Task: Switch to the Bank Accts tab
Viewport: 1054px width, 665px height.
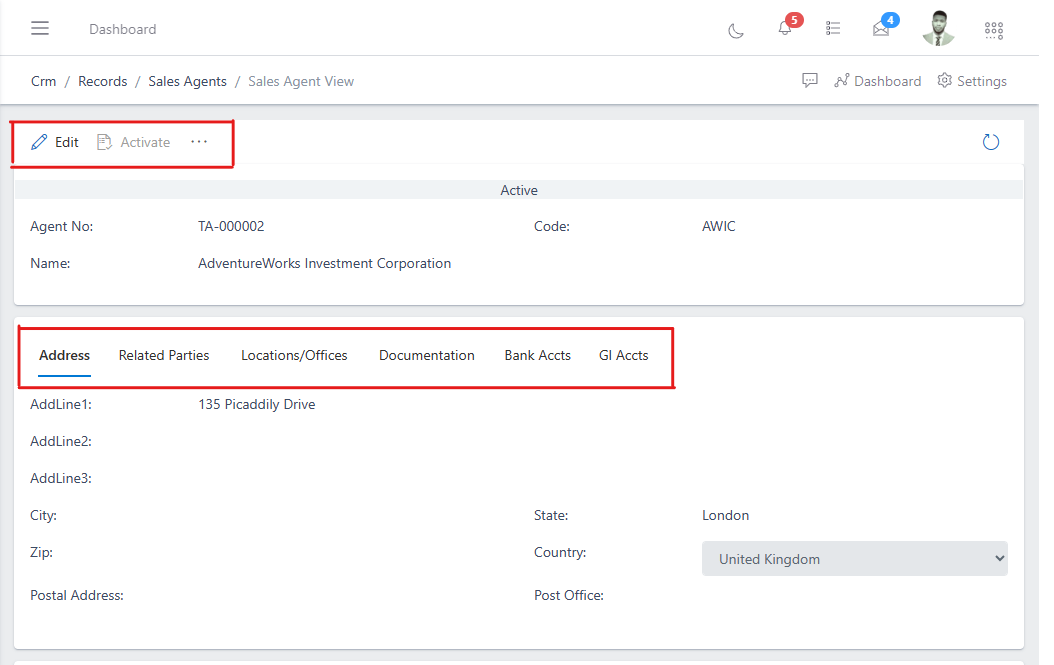Action: 537,355
